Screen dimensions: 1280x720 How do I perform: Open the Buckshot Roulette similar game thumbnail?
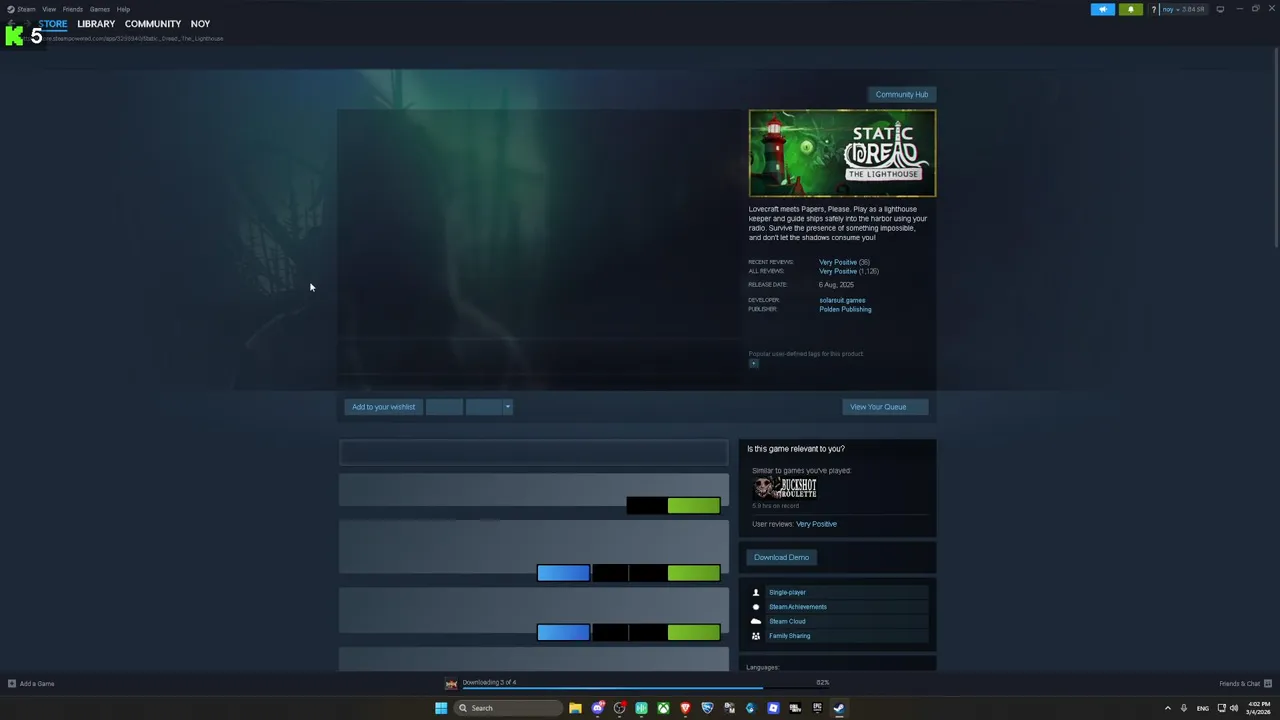(x=785, y=487)
